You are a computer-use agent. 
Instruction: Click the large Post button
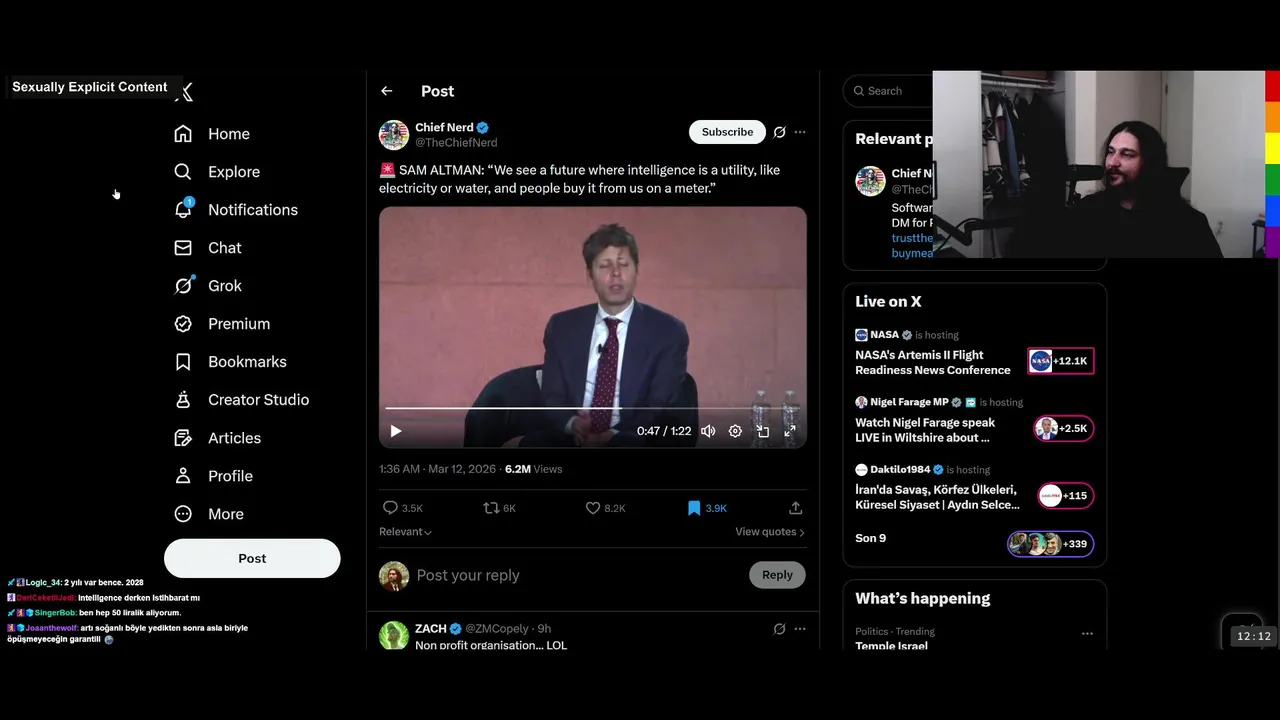coord(252,558)
